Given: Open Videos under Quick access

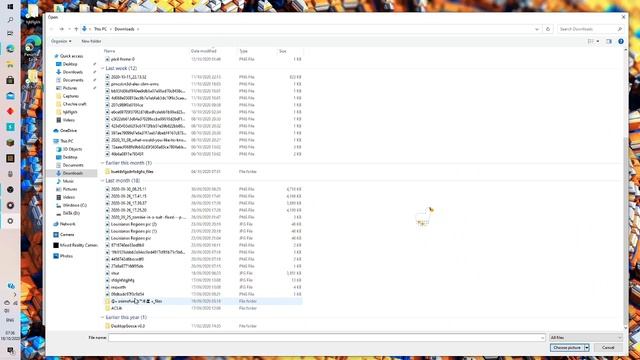Looking at the screenshot, I should [x=68, y=120].
